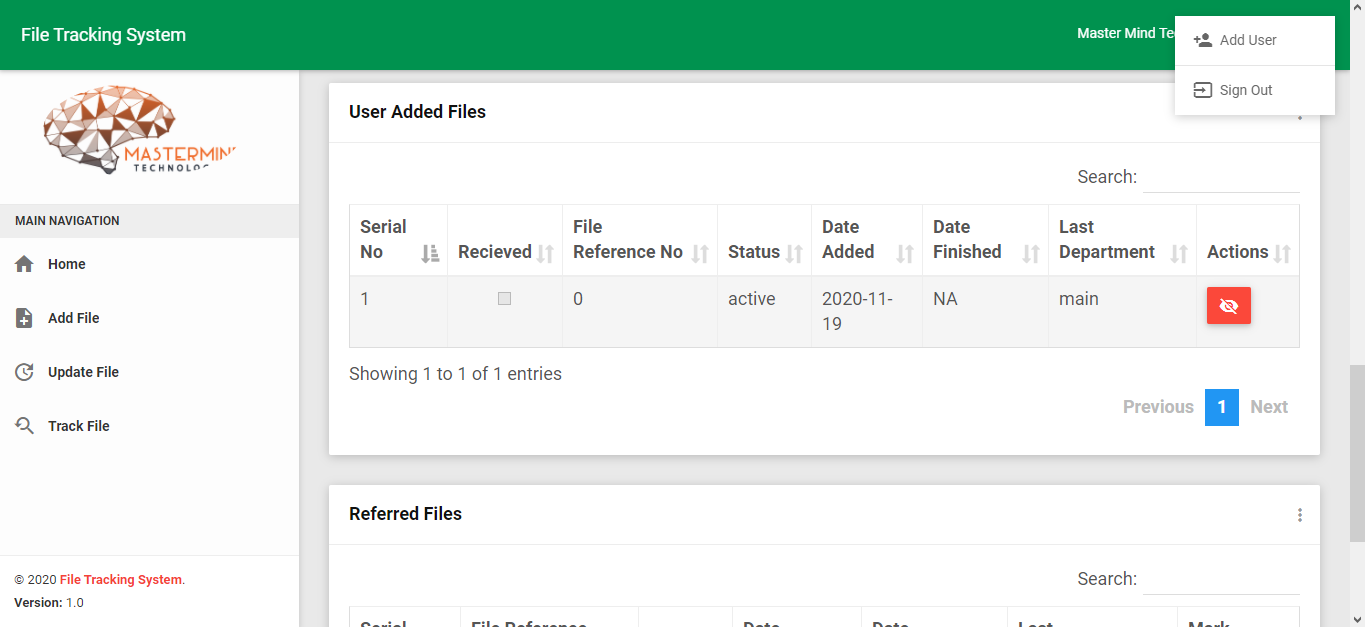Click the Sign Out arrow icon
Screen dimensions: 1365x627
[x=1202, y=90]
